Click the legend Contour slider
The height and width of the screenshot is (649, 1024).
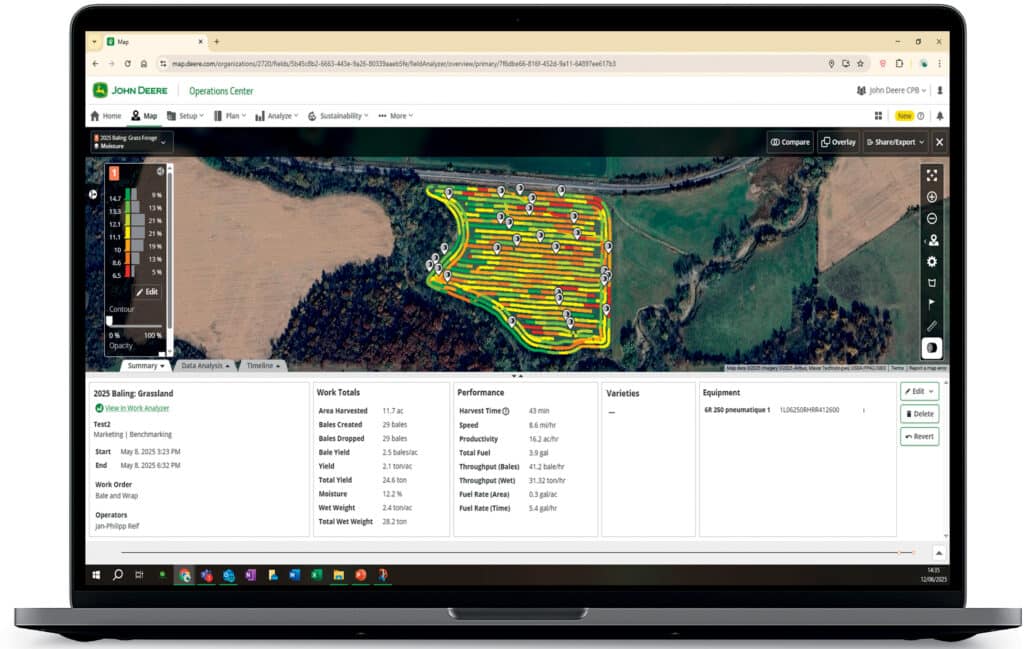(x=110, y=321)
